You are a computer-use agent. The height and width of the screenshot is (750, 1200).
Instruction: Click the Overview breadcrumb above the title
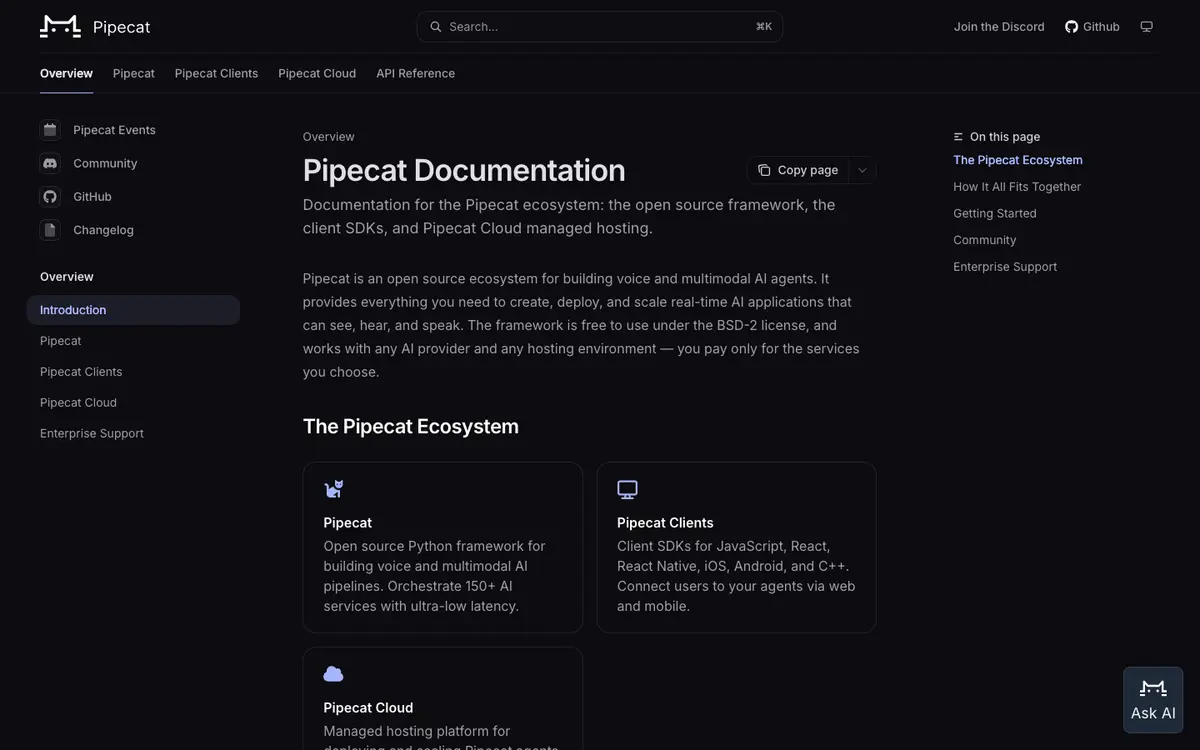pos(329,137)
